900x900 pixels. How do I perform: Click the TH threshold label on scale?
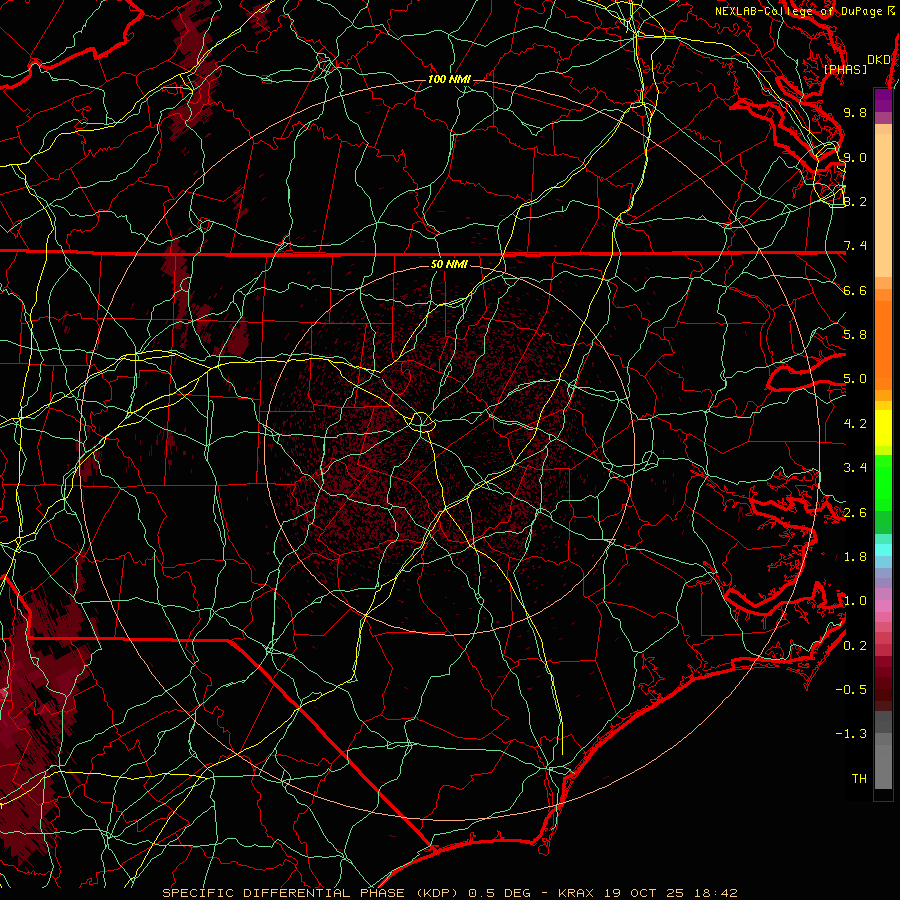(x=859, y=778)
